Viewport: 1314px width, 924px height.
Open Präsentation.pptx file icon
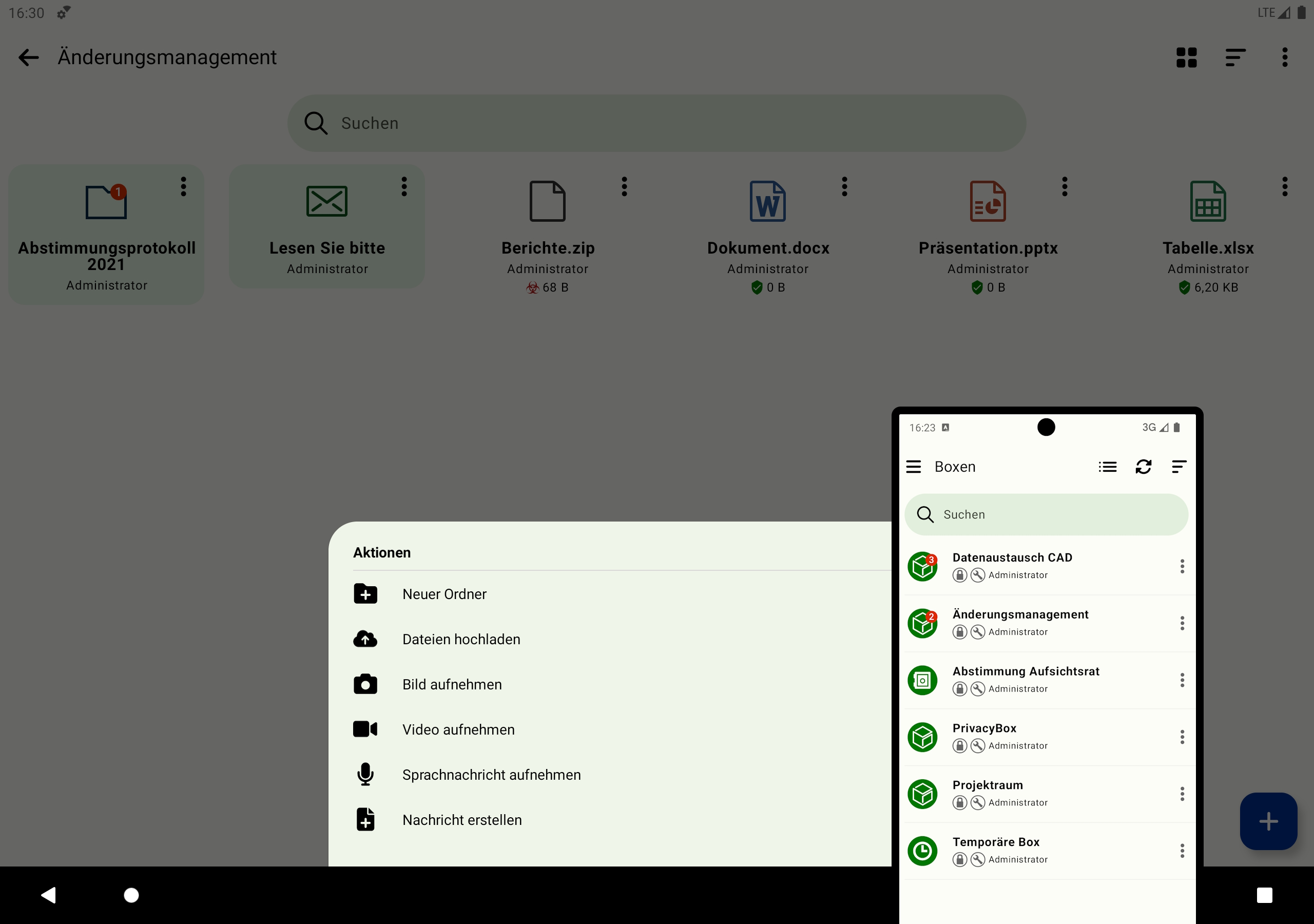988,201
